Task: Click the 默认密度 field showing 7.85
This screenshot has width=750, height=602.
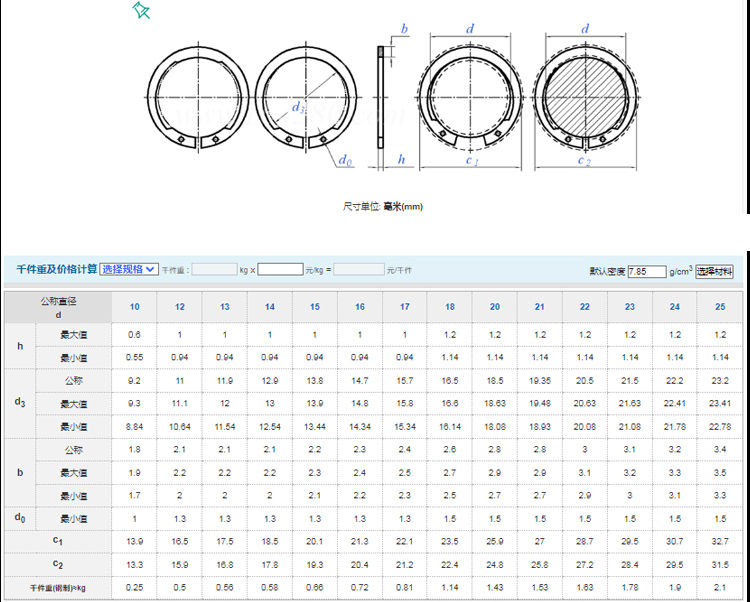Action: click(x=647, y=272)
